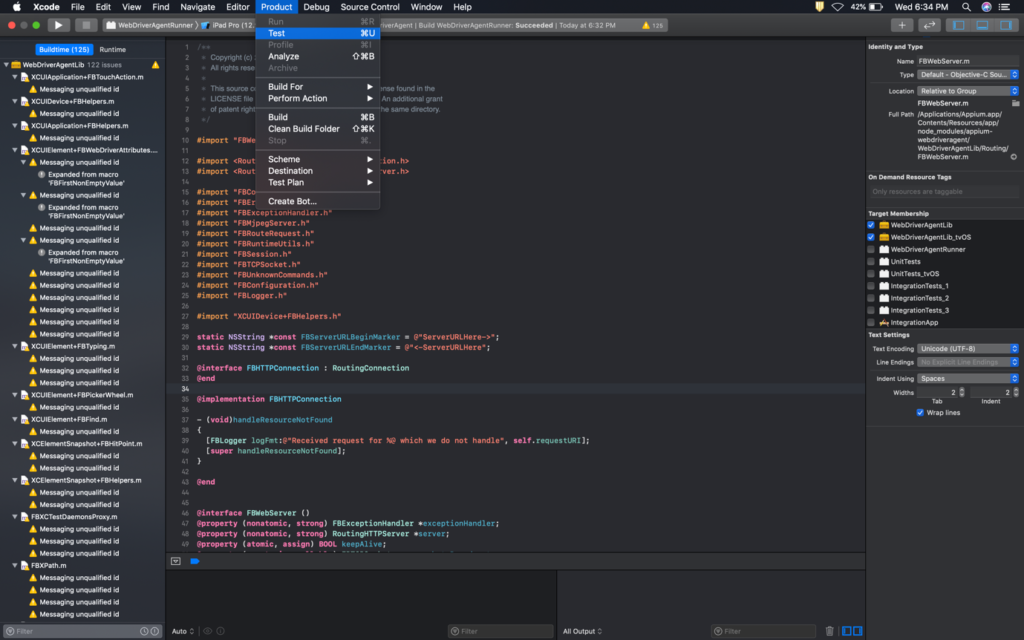
Task: Open the Library with the plus button
Action: [x=902, y=25]
